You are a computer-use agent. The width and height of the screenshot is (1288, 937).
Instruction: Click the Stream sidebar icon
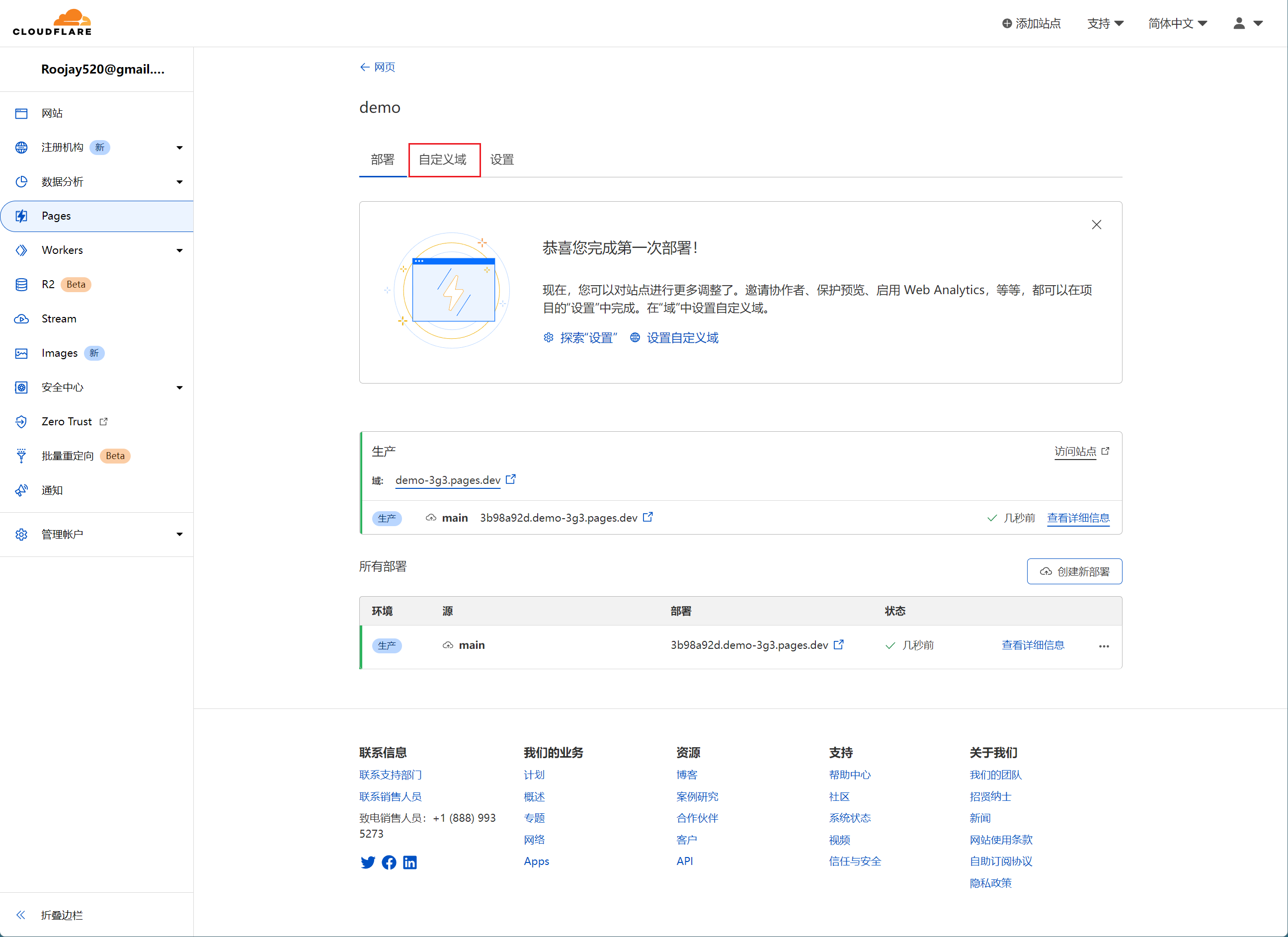21,318
